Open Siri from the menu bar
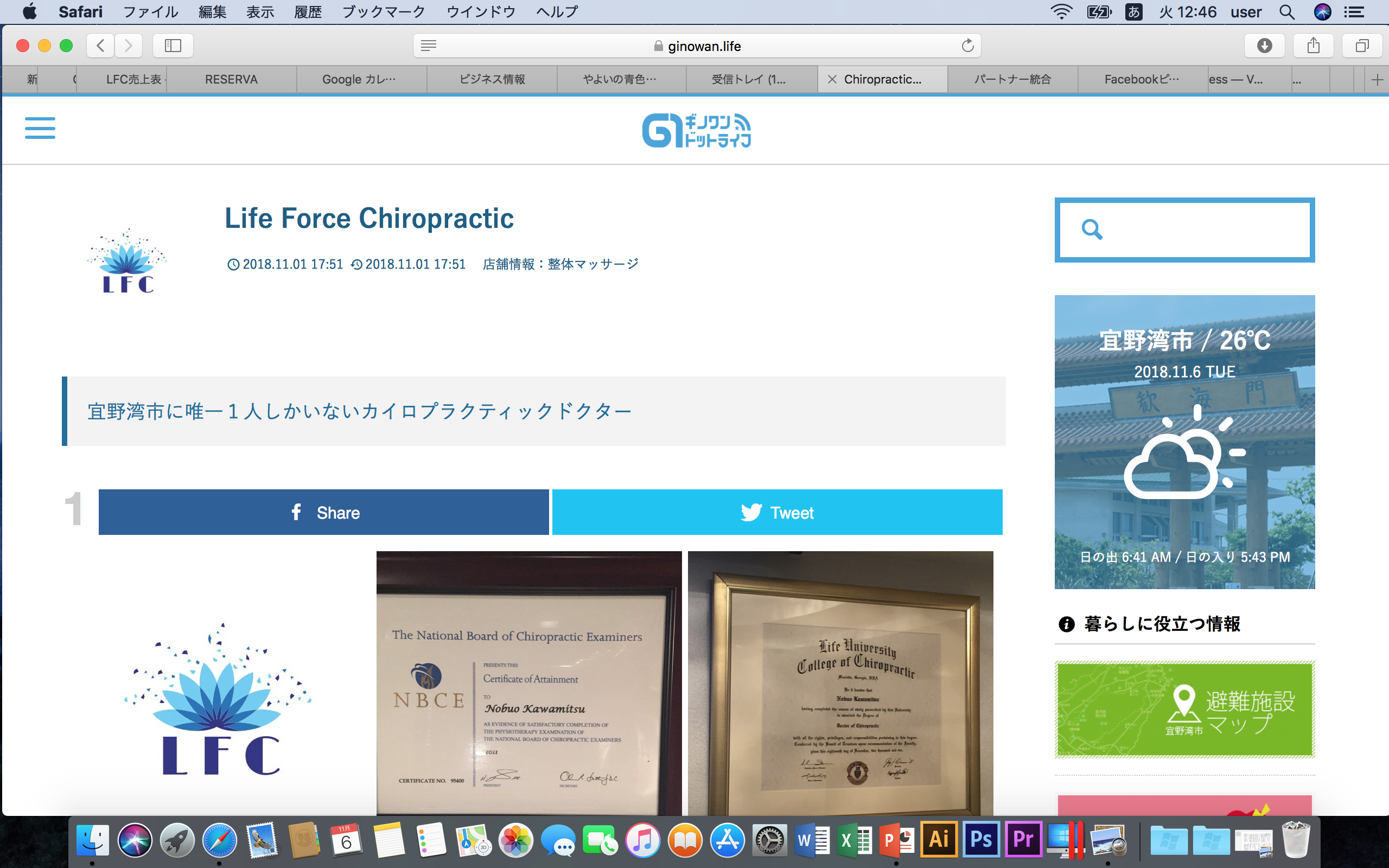The height and width of the screenshot is (868, 1389). tap(1322, 11)
